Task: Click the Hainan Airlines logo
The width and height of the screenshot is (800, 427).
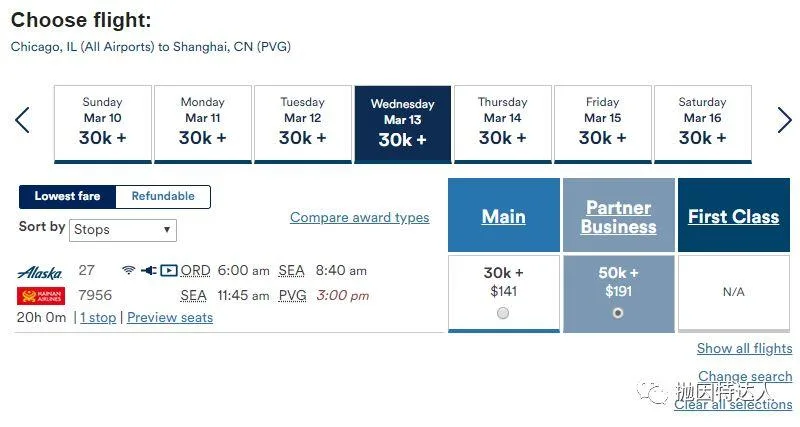Action: [40, 296]
